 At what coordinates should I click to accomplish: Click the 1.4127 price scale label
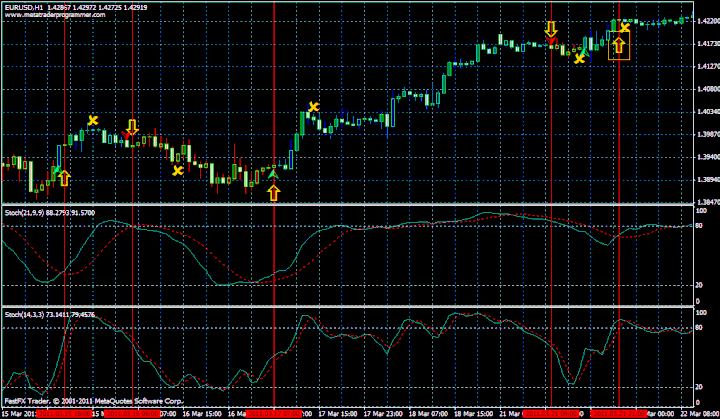click(708, 66)
